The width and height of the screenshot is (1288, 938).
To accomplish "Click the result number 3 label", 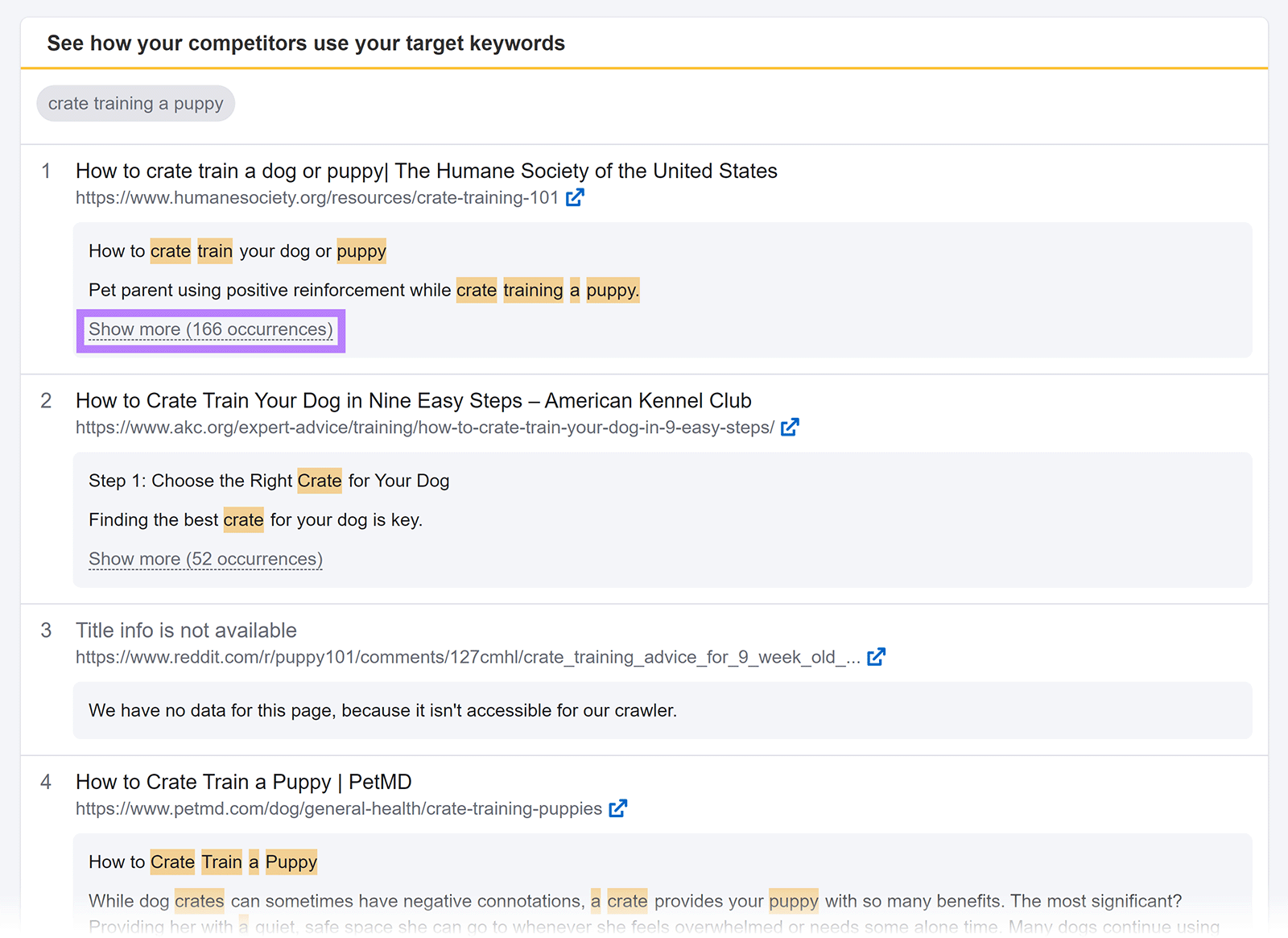I will 46,630.
